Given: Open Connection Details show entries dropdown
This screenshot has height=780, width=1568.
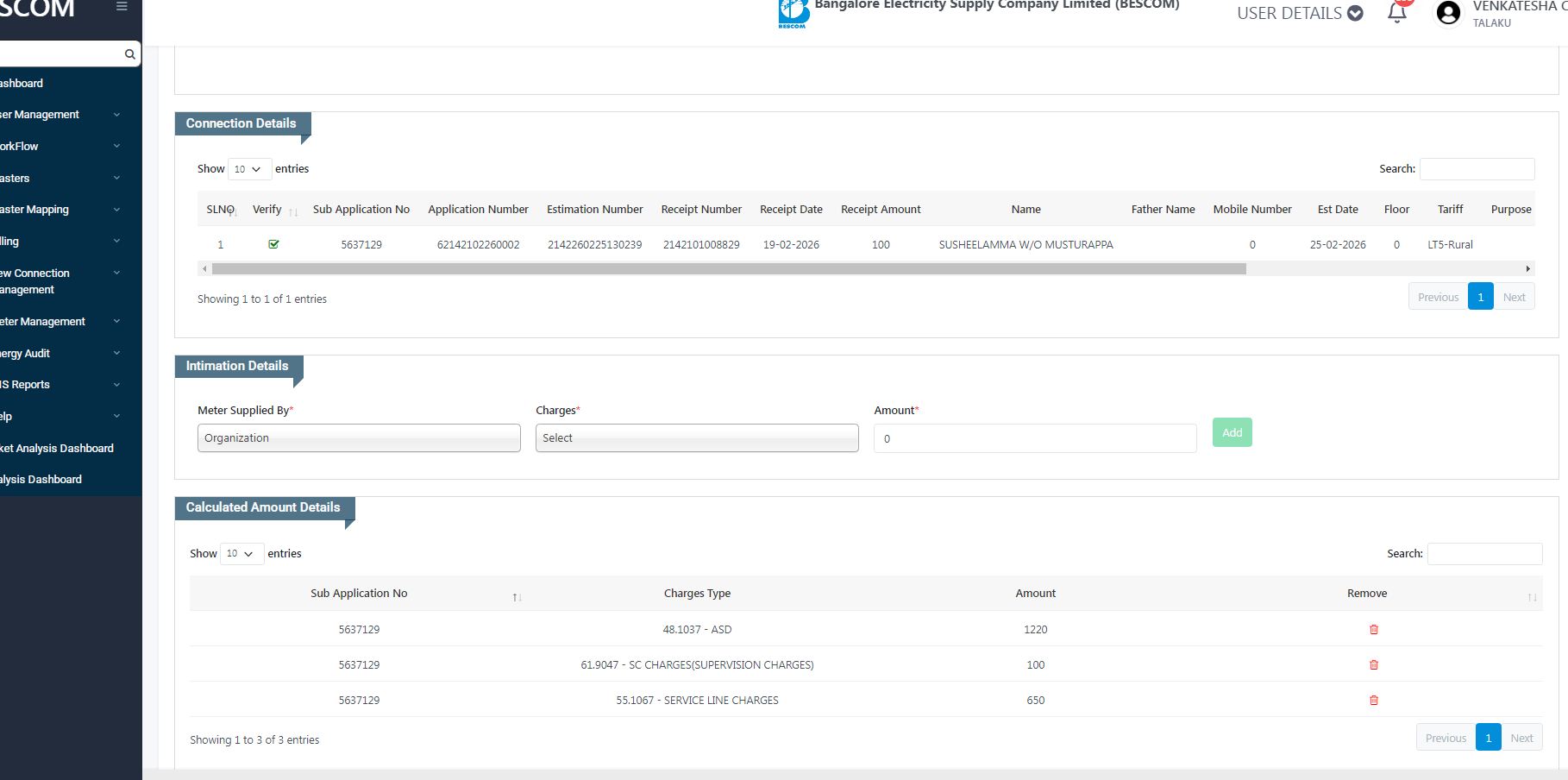Looking at the screenshot, I should (248, 169).
